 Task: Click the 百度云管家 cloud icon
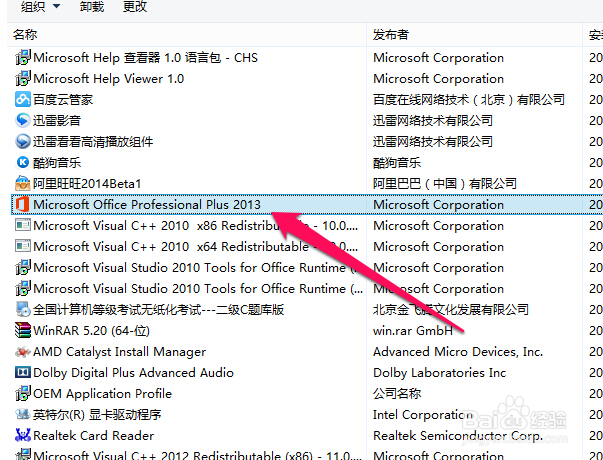[x=23, y=100]
